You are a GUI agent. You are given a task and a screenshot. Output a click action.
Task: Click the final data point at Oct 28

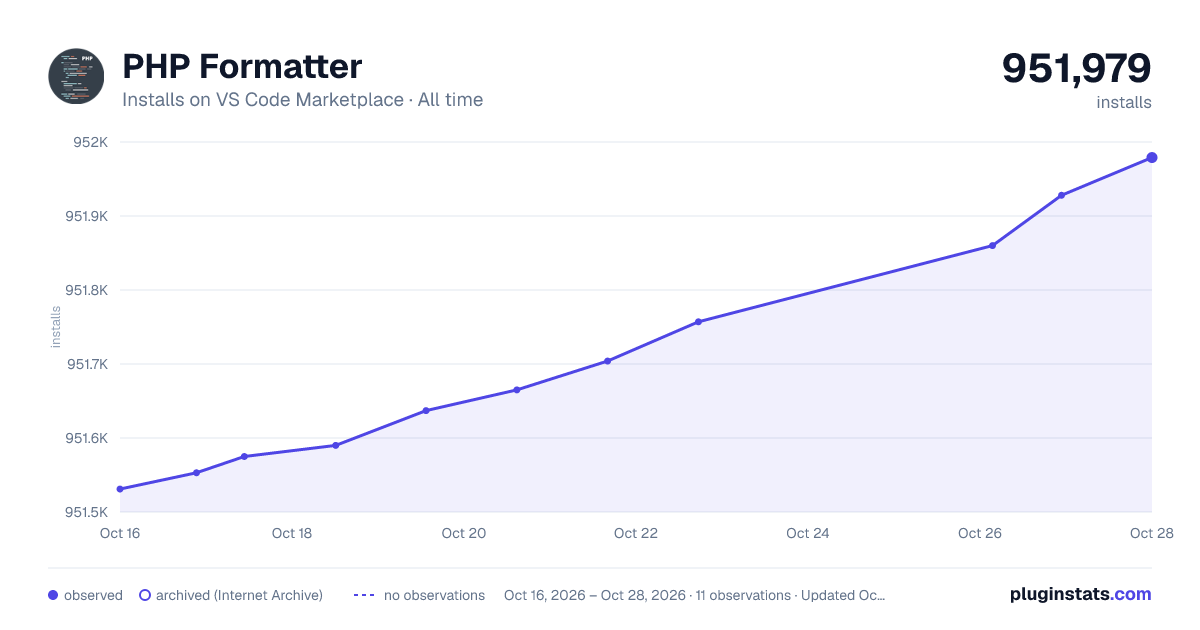(1152, 157)
